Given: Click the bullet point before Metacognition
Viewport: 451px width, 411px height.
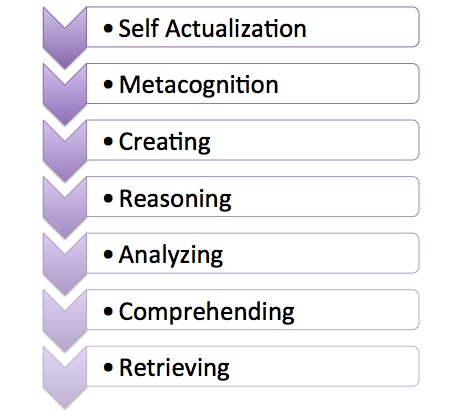Looking at the screenshot, I should click(108, 85).
